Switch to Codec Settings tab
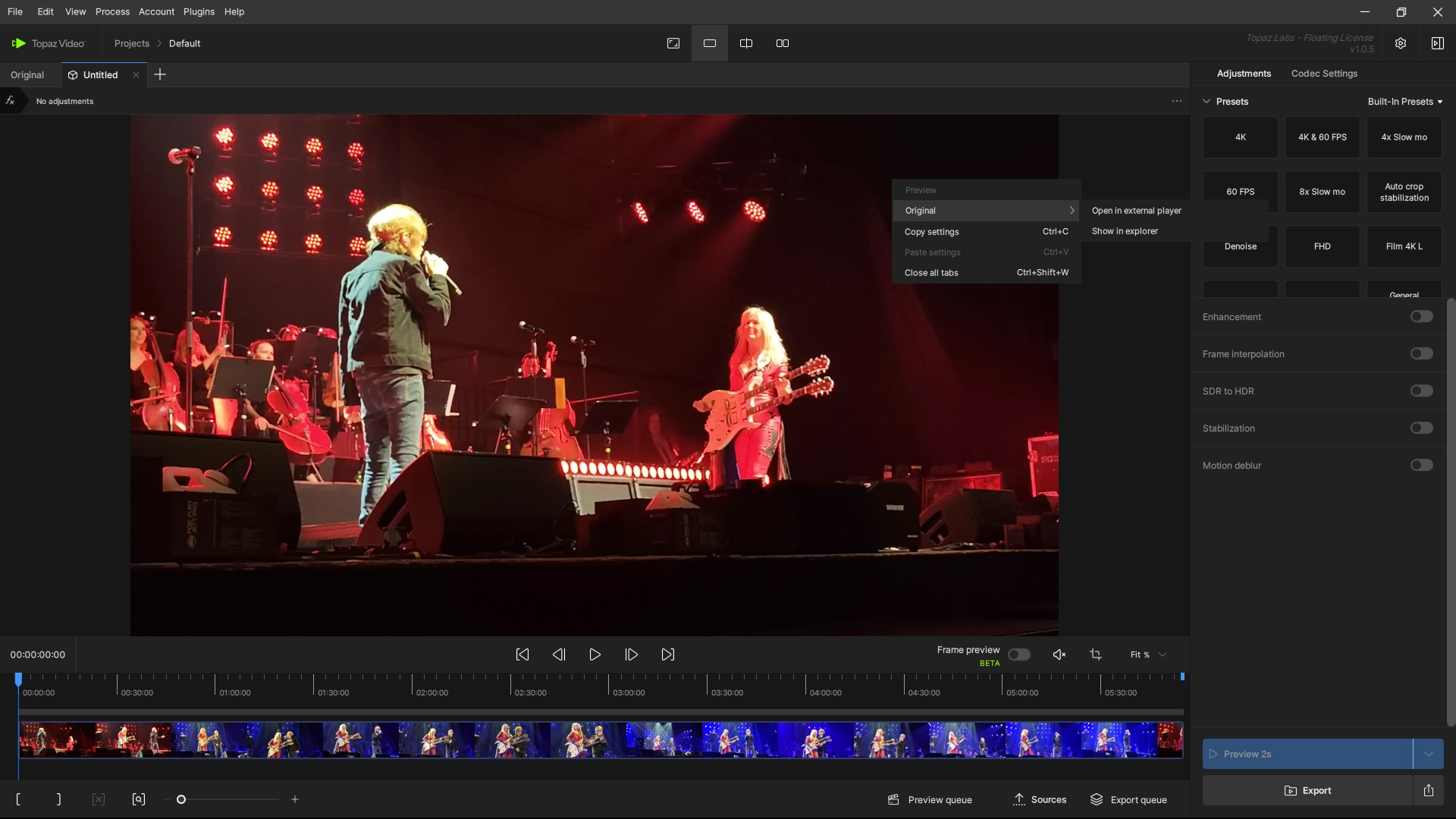This screenshot has height=819, width=1456. tap(1324, 74)
